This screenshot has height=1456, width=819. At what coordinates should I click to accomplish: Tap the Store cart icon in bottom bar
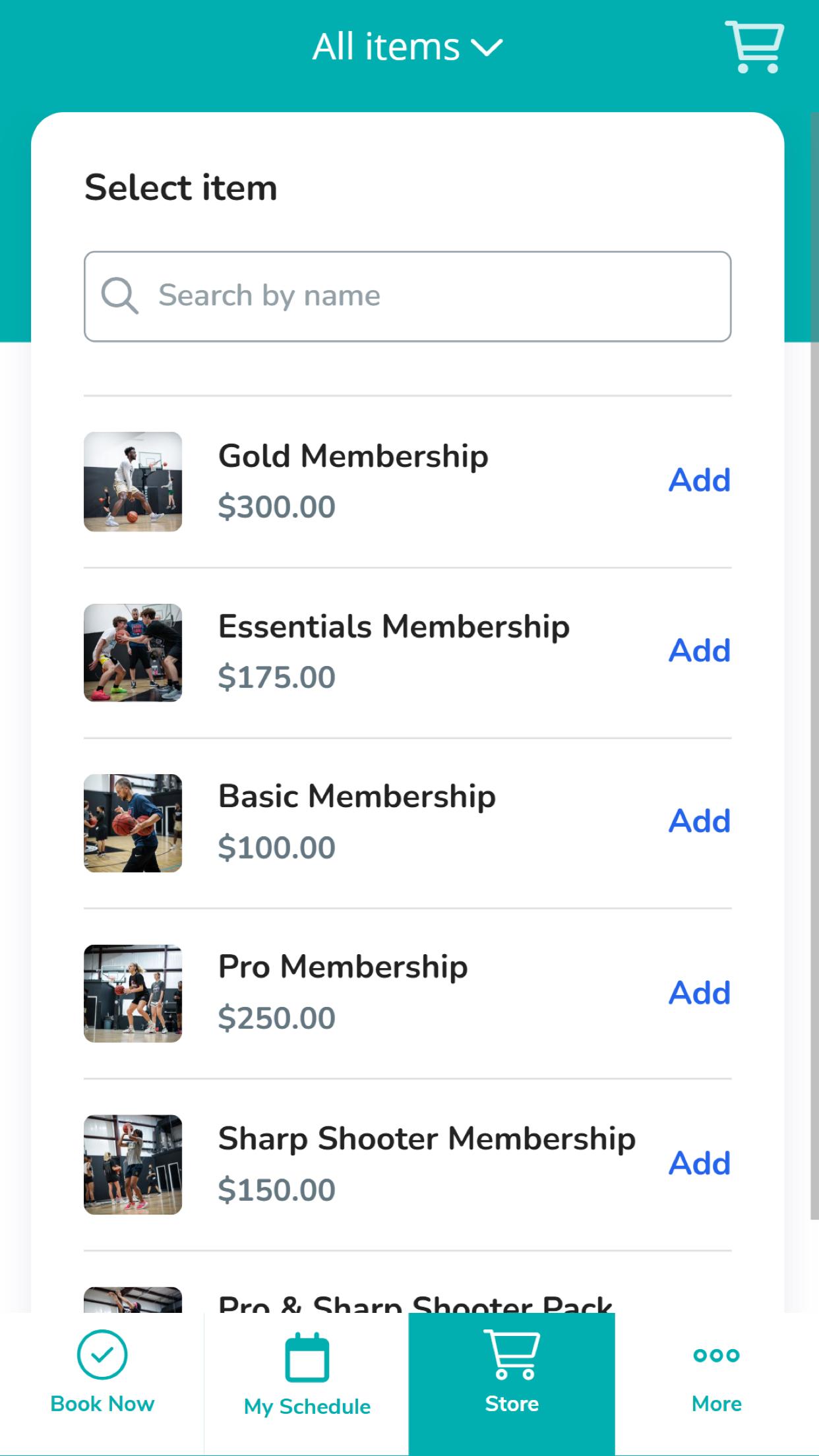(x=512, y=1354)
